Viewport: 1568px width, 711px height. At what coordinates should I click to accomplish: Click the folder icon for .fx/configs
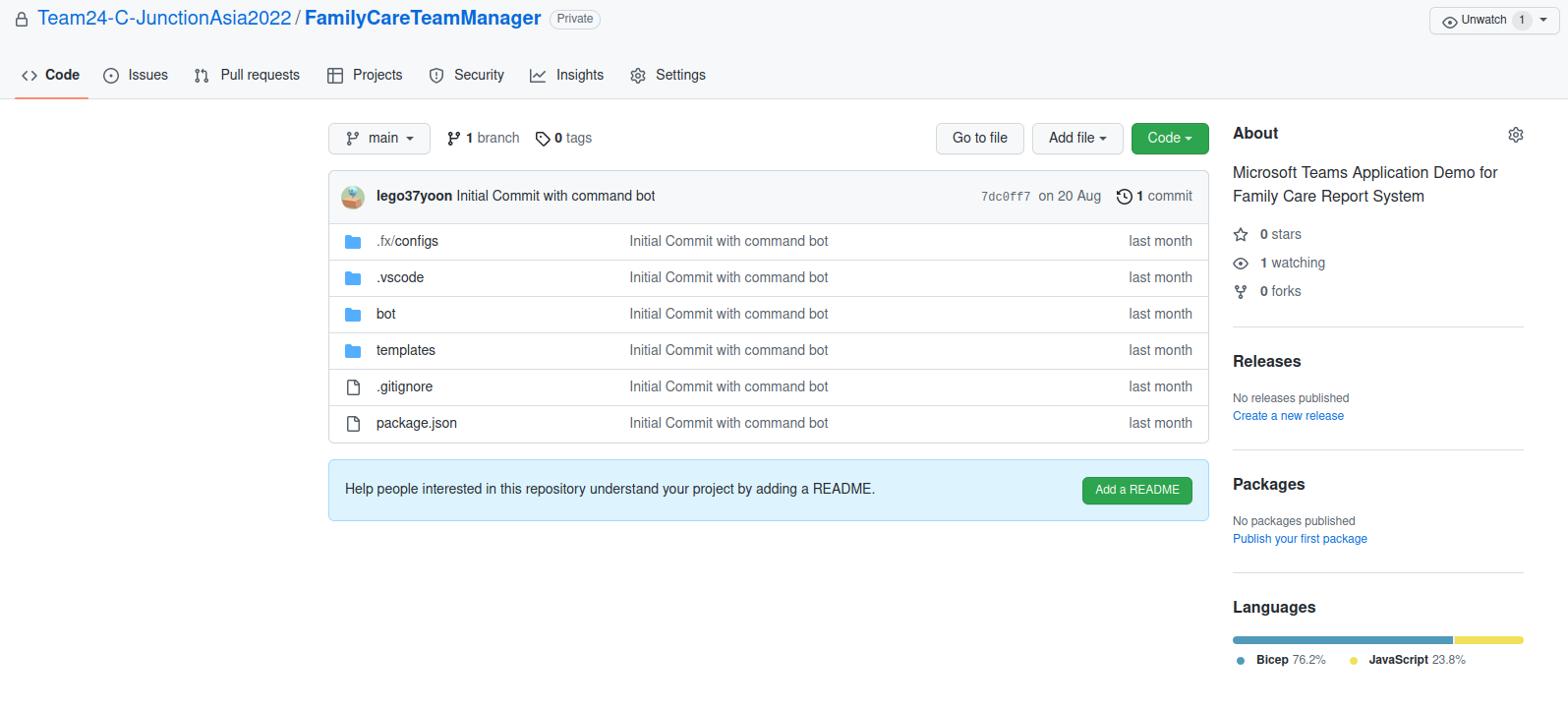coord(353,242)
